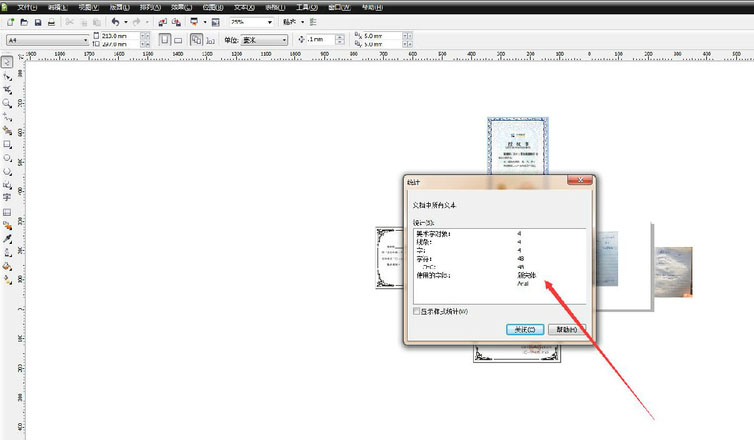Click the Undo arrow icon
Viewport: 754px width, 440px height.
pyautogui.click(x=115, y=22)
